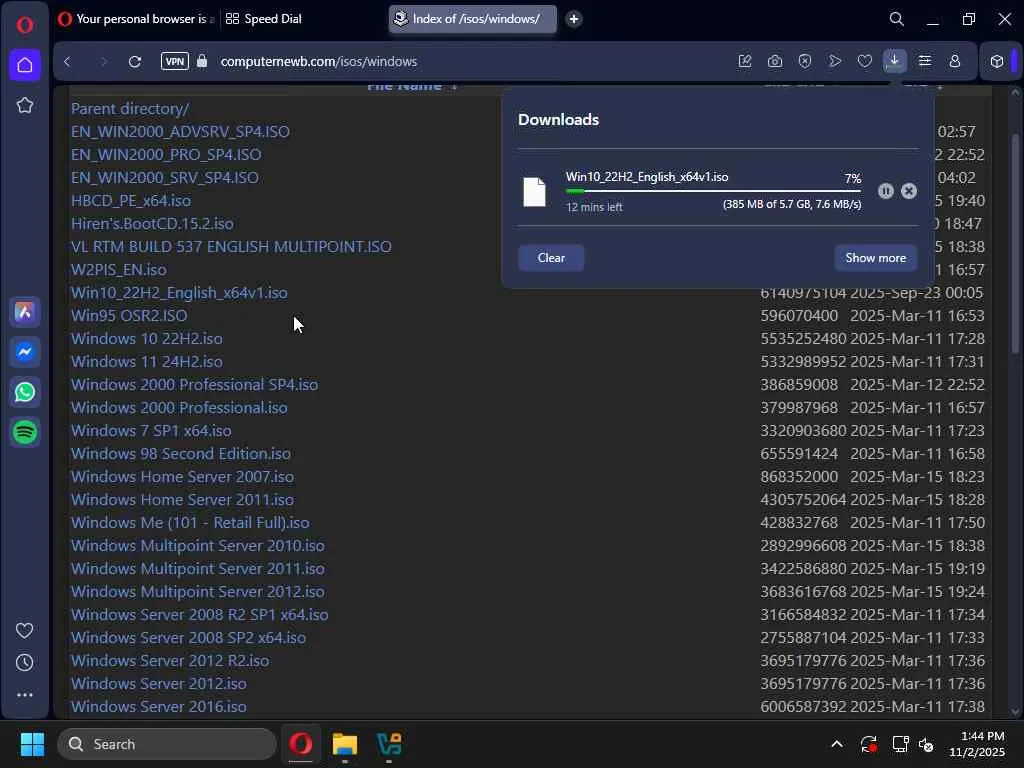1024x768 pixels.
Task: Click the Home sidebar icon
Action: (x=25, y=65)
